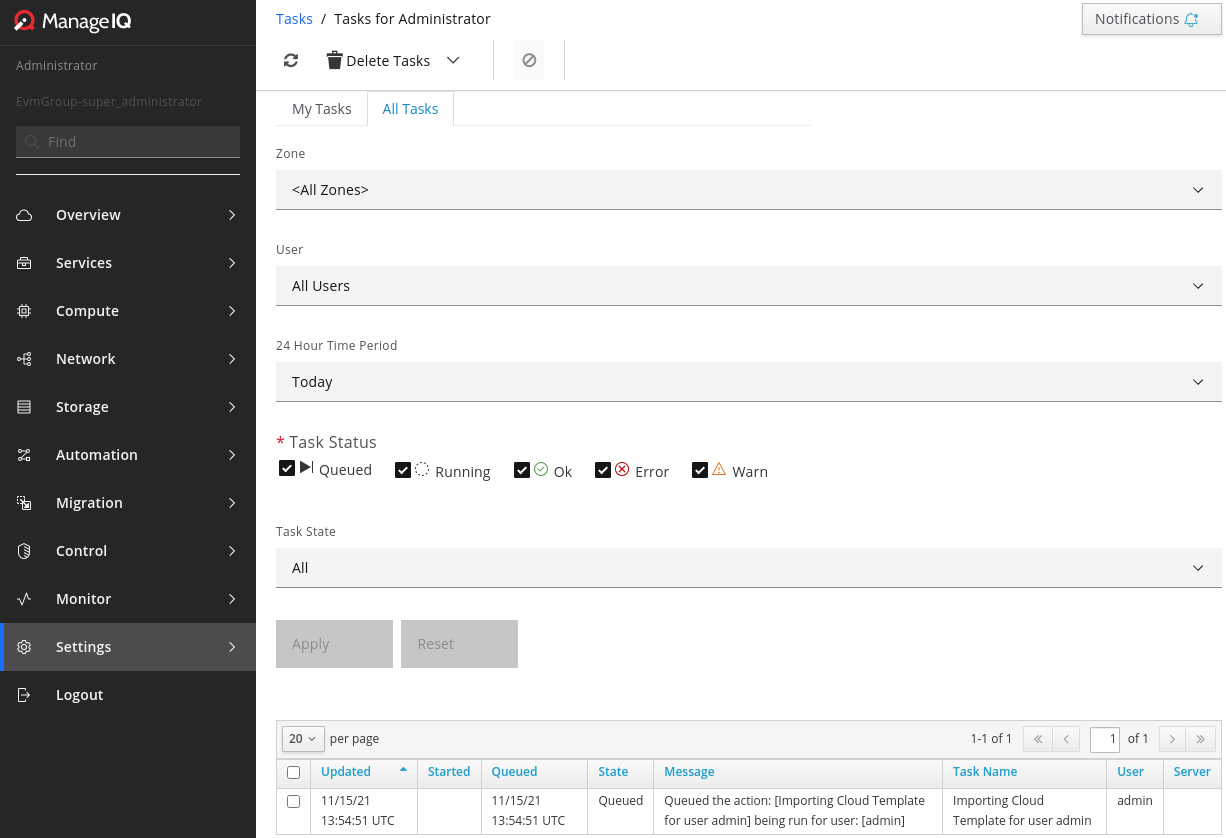This screenshot has width=1226, height=838.
Task: Click the refresh tasks icon
Action: 290,60
